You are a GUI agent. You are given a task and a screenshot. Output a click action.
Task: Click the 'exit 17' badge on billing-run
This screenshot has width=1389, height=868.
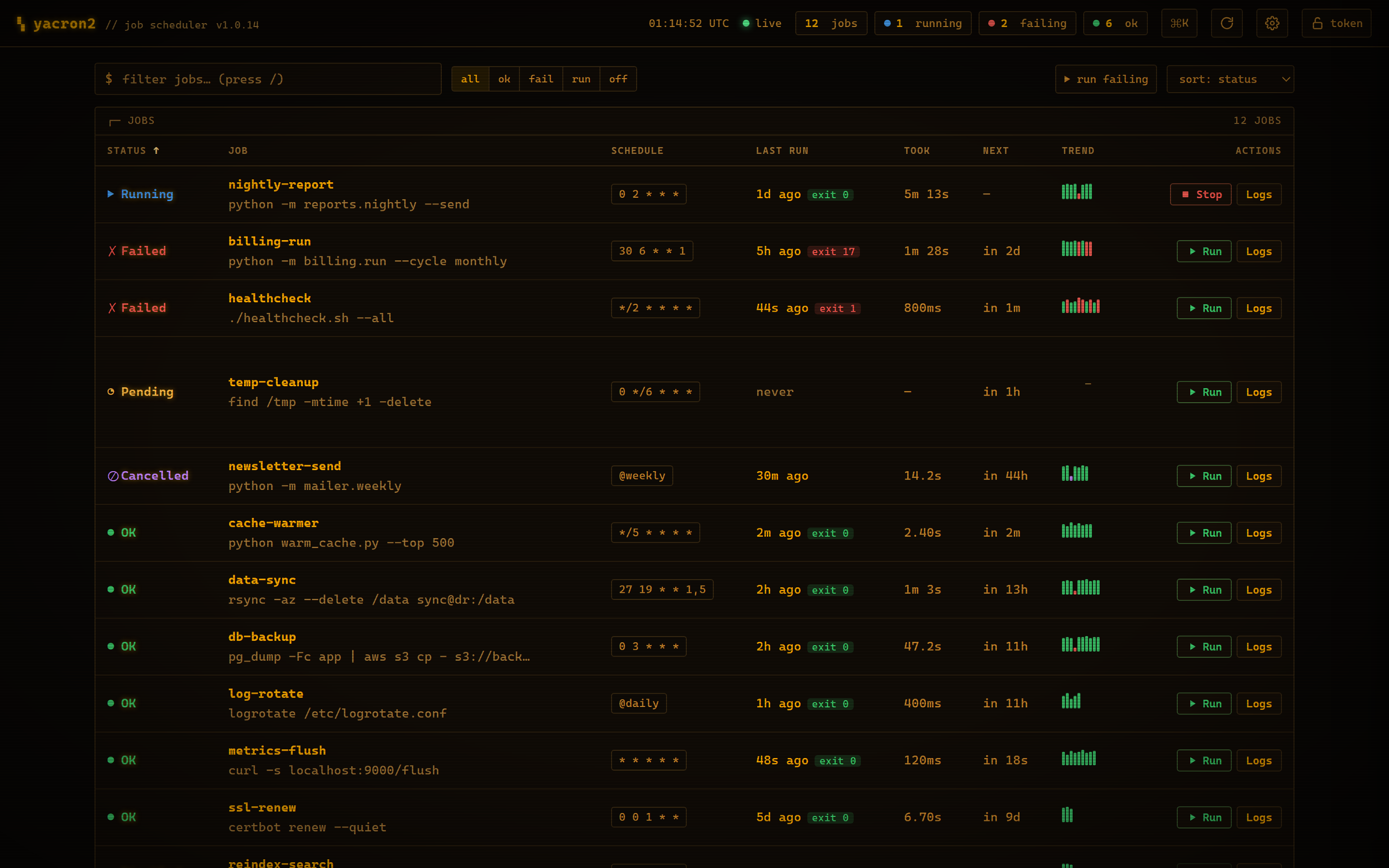coord(833,251)
